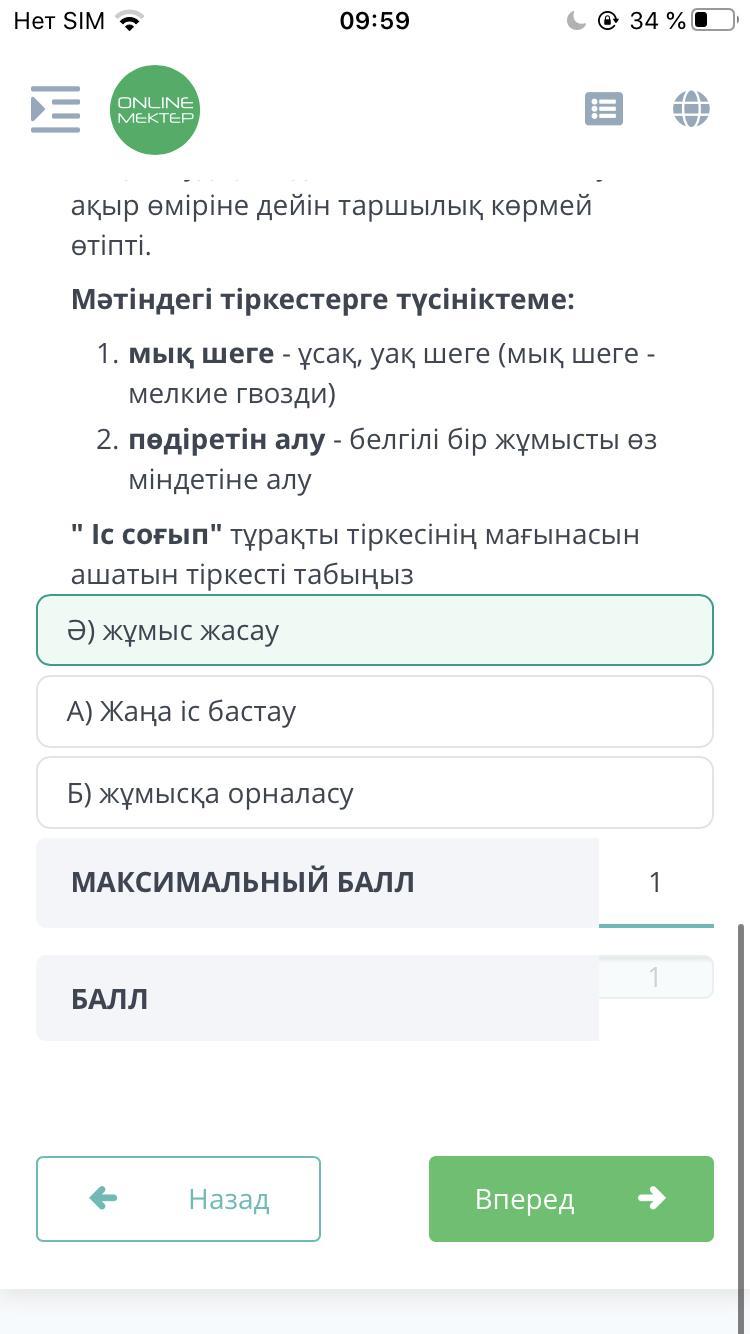
Task: Open the task list icon
Action: pyautogui.click(x=603, y=109)
